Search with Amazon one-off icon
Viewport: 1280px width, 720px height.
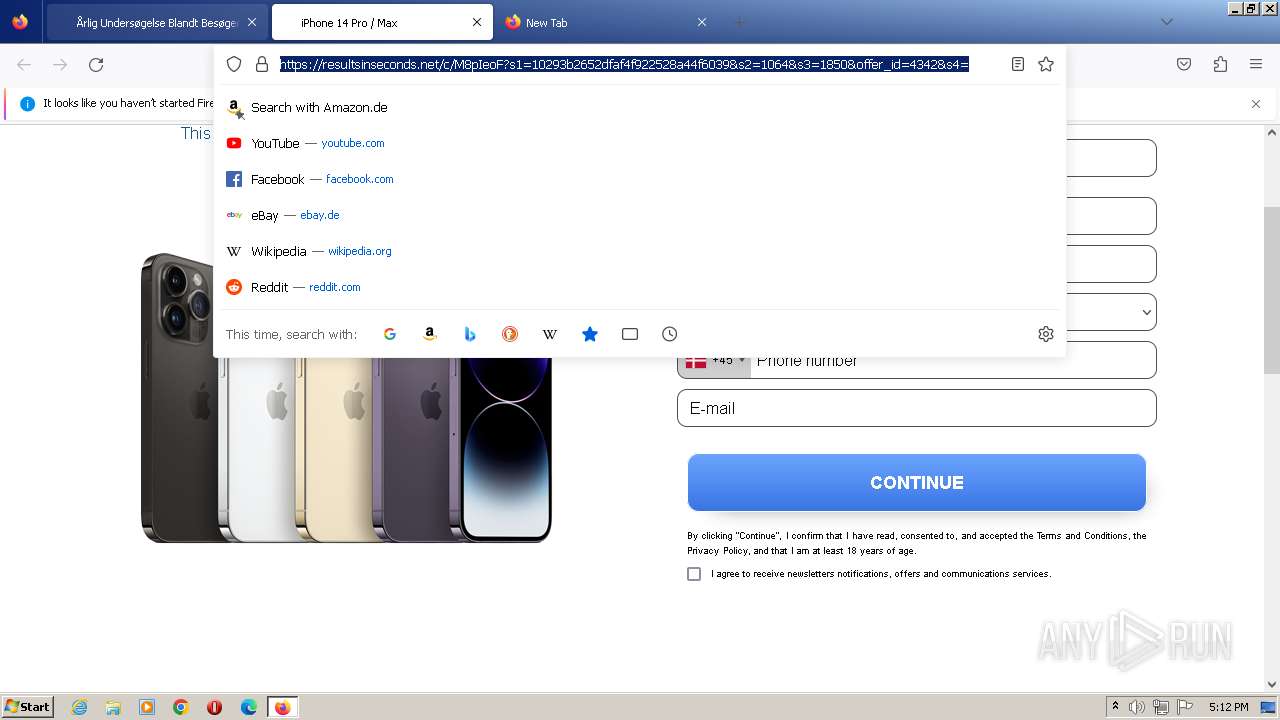tap(430, 334)
